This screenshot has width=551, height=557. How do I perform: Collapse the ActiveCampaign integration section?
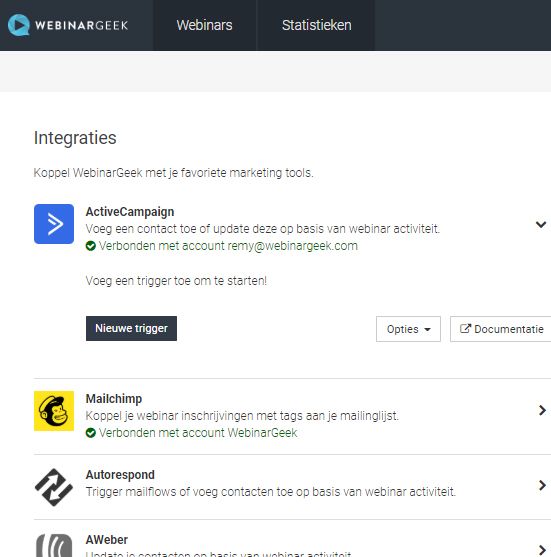pyautogui.click(x=541, y=224)
